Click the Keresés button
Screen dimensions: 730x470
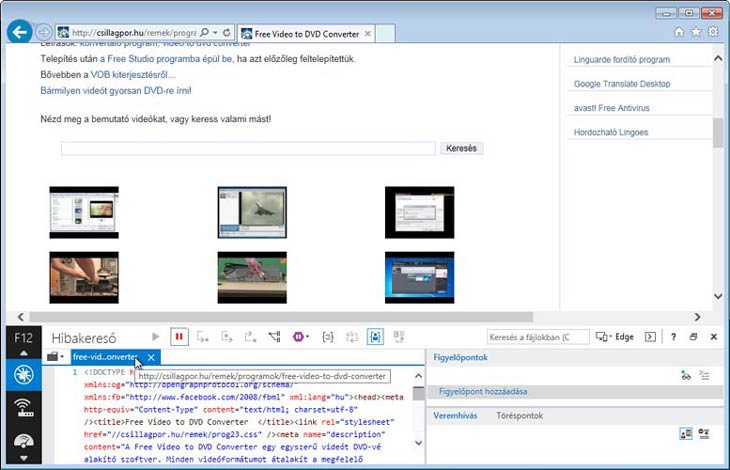click(x=461, y=148)
